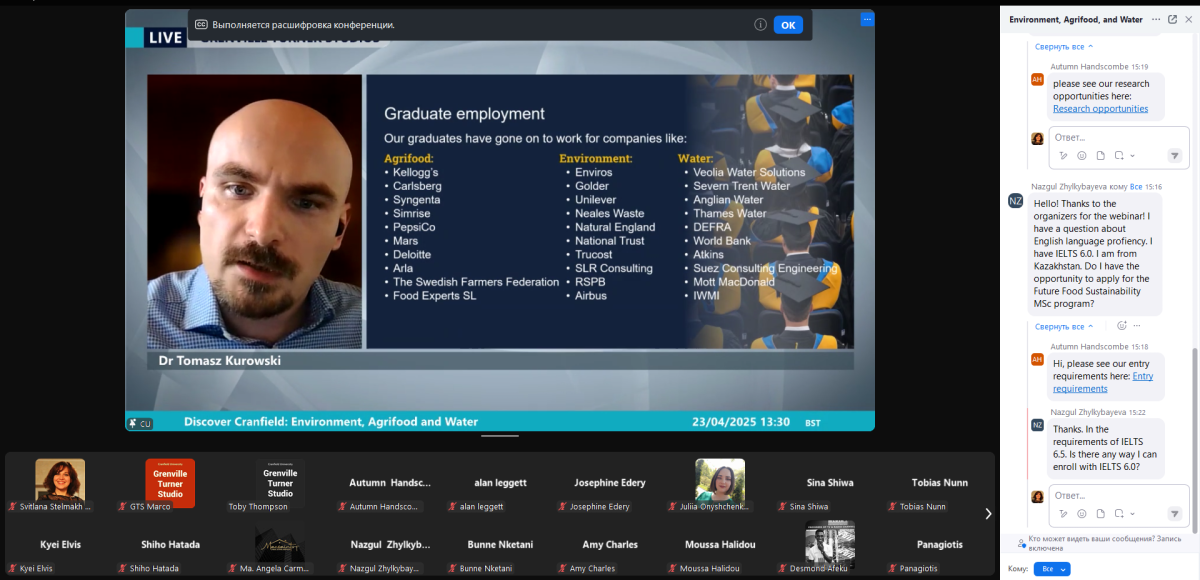Image resolution: width=1200 pixels, height=580 pixels.
Task: Open the 'Entry requirements' link
Action: point(1102,382)
